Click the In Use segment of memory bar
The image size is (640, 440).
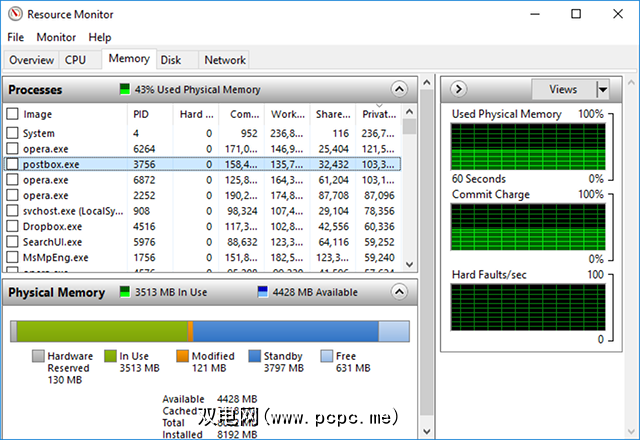pyautogui.click(x=102, y=331)
